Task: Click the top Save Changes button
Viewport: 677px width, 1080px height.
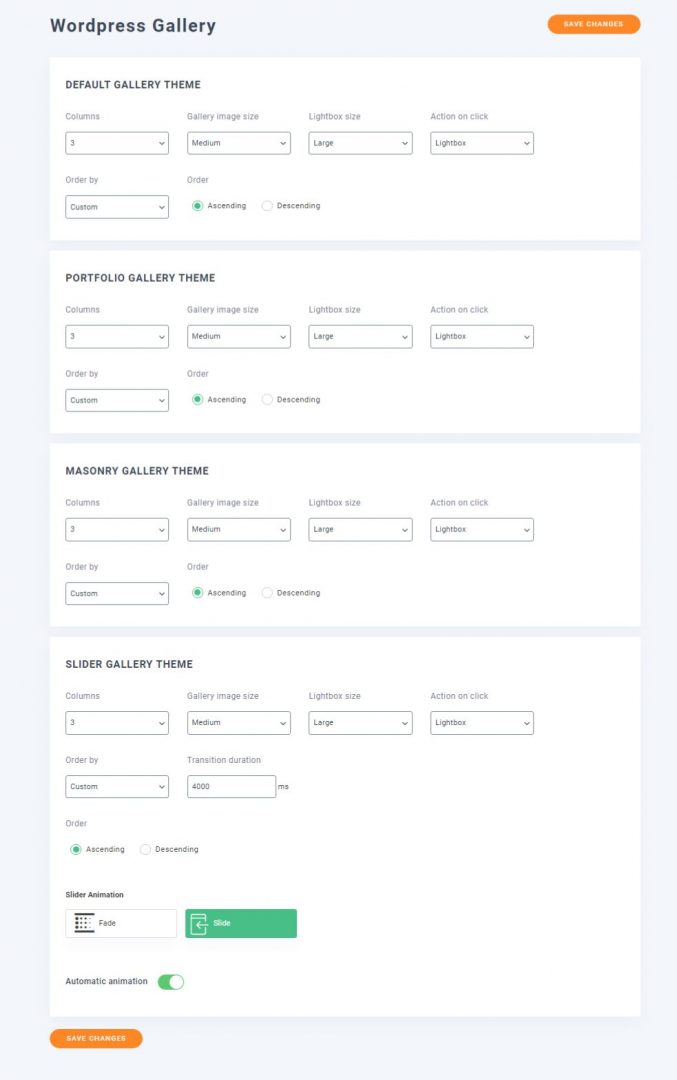Action: (594, 24)
